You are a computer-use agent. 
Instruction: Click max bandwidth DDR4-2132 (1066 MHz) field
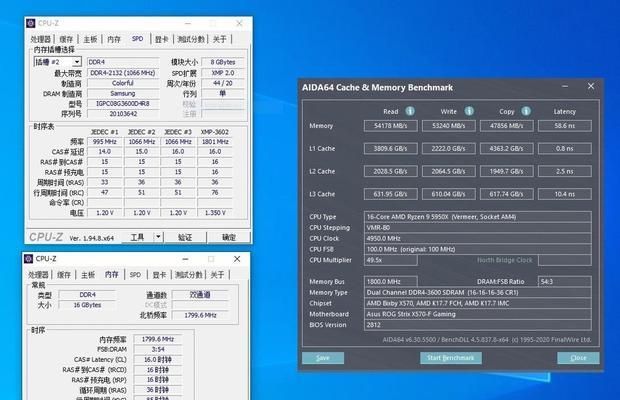coord(123,73)
